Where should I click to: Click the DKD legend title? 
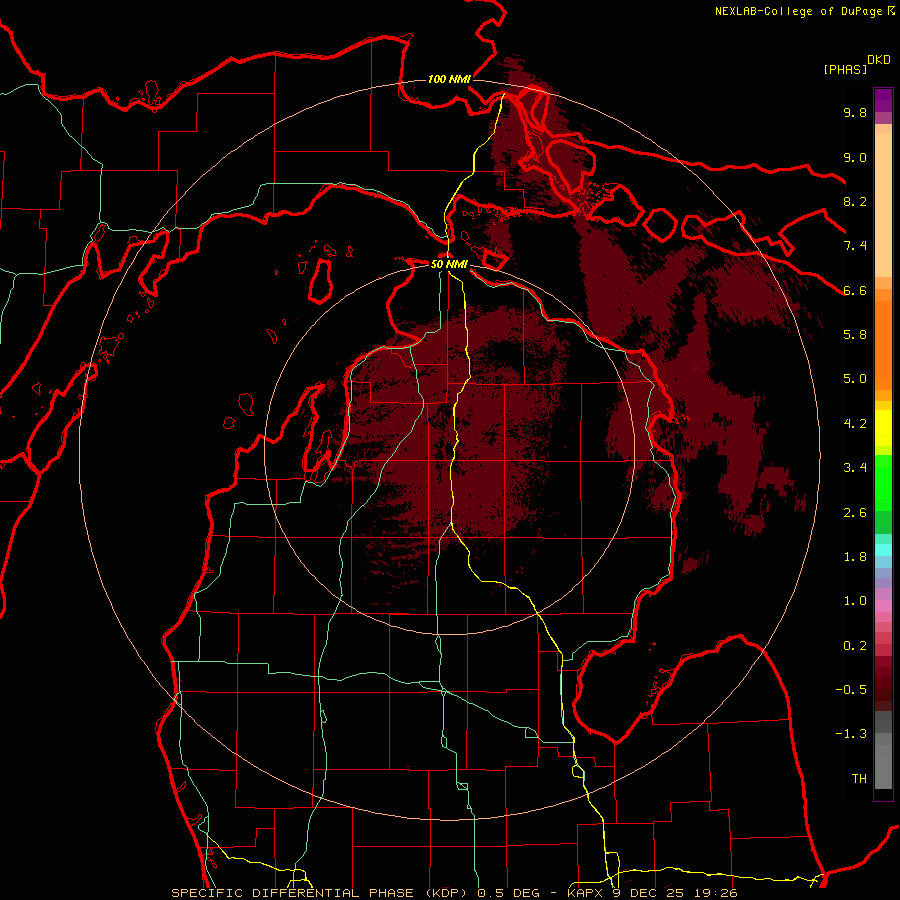[879, 60]
